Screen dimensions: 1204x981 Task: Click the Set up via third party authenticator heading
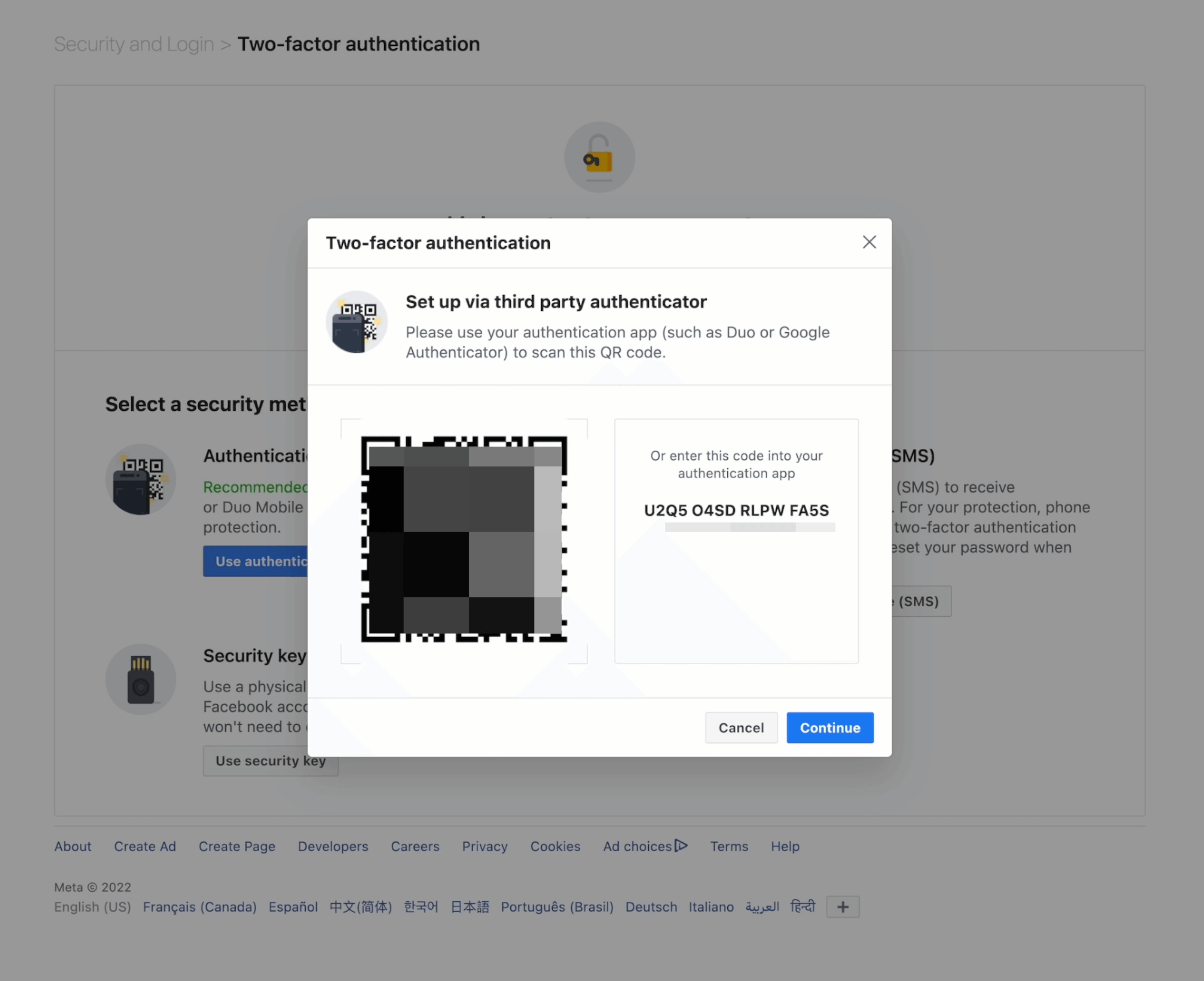tap(556, 302)
